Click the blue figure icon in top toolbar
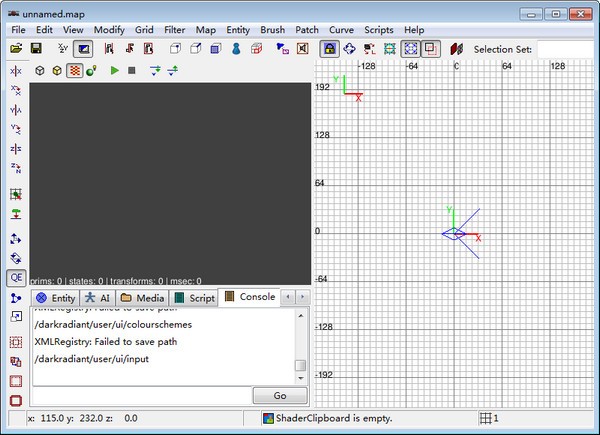This screenshot has width=600, height=435. [237, 48]
